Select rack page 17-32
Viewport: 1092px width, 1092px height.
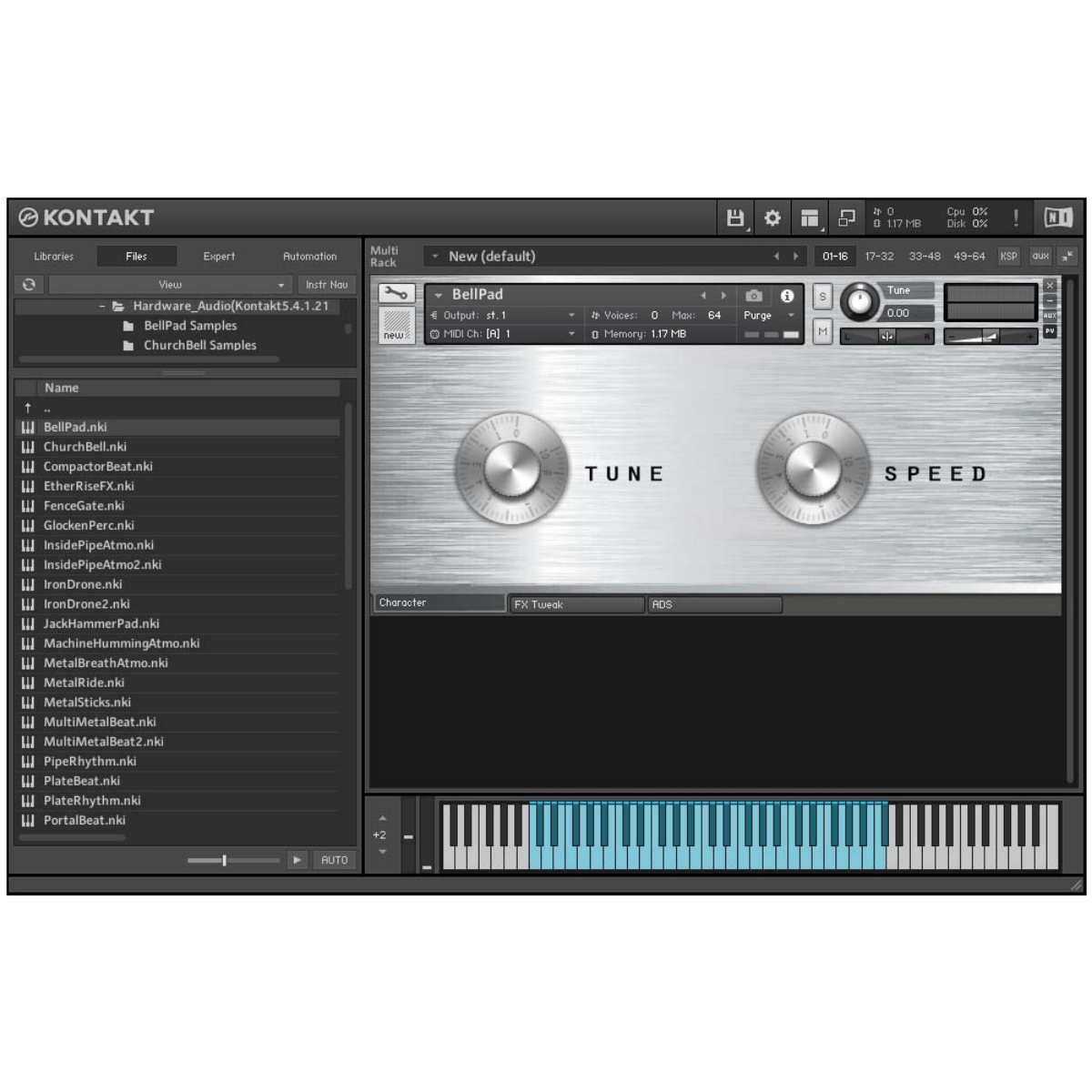coord(879,257)
